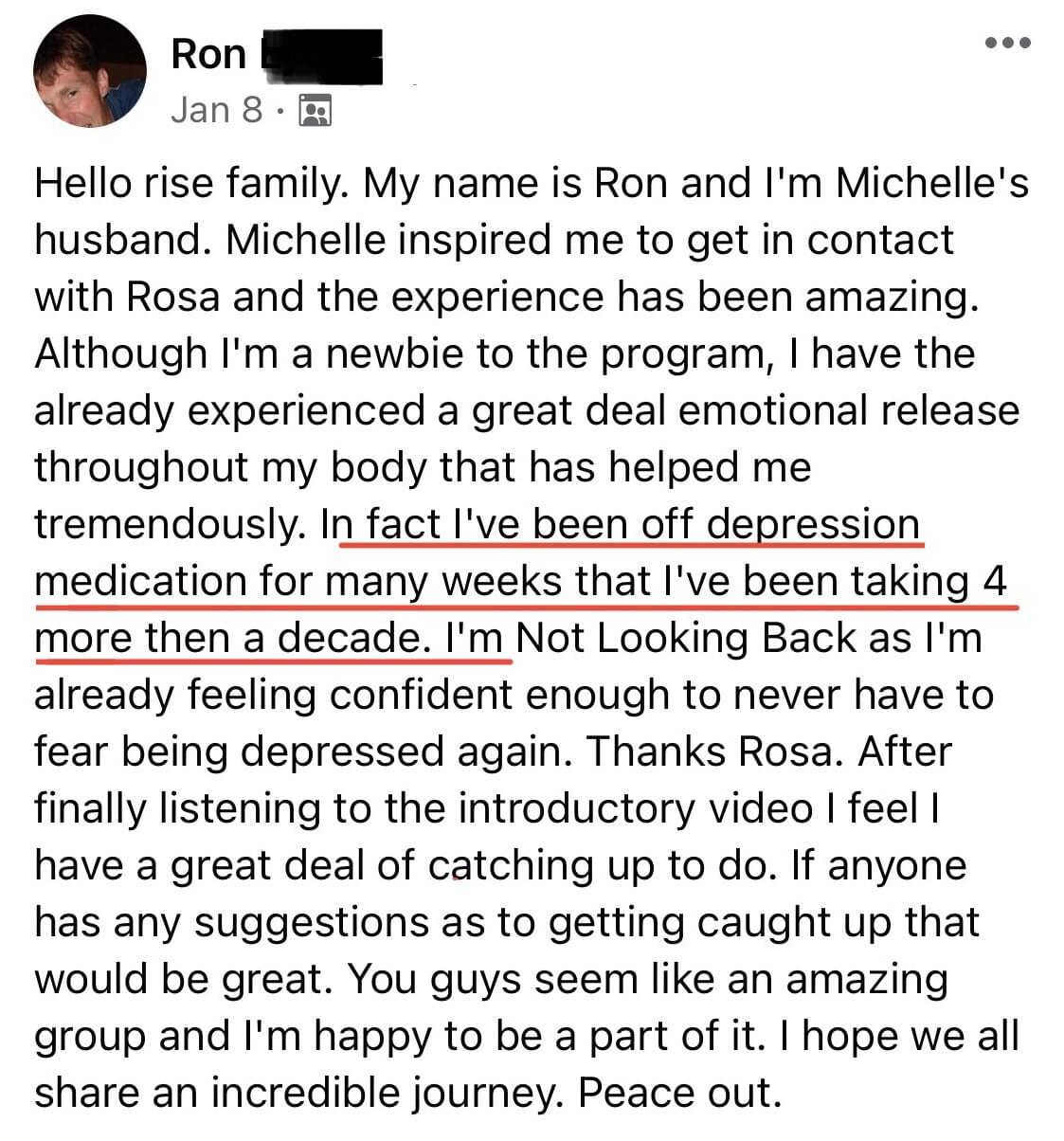Open the three-dot post options menu

pyautogui.click(x=1006, y=44)
